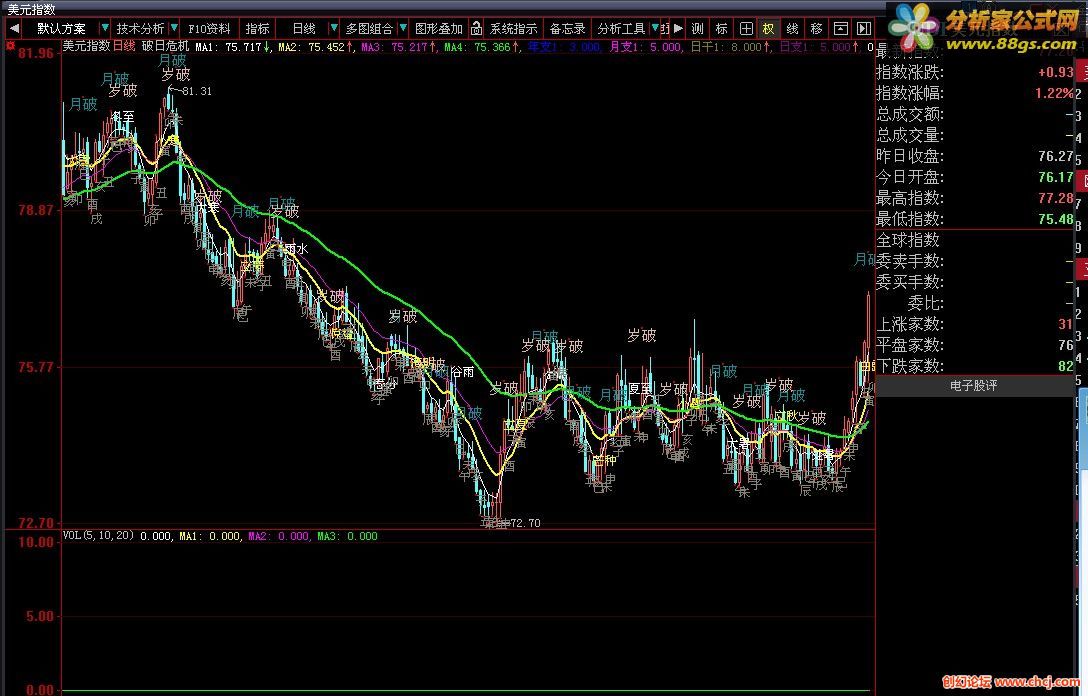Click the 委比 row label
This screenshot has height=696, width=1088.
coord(926,303)
